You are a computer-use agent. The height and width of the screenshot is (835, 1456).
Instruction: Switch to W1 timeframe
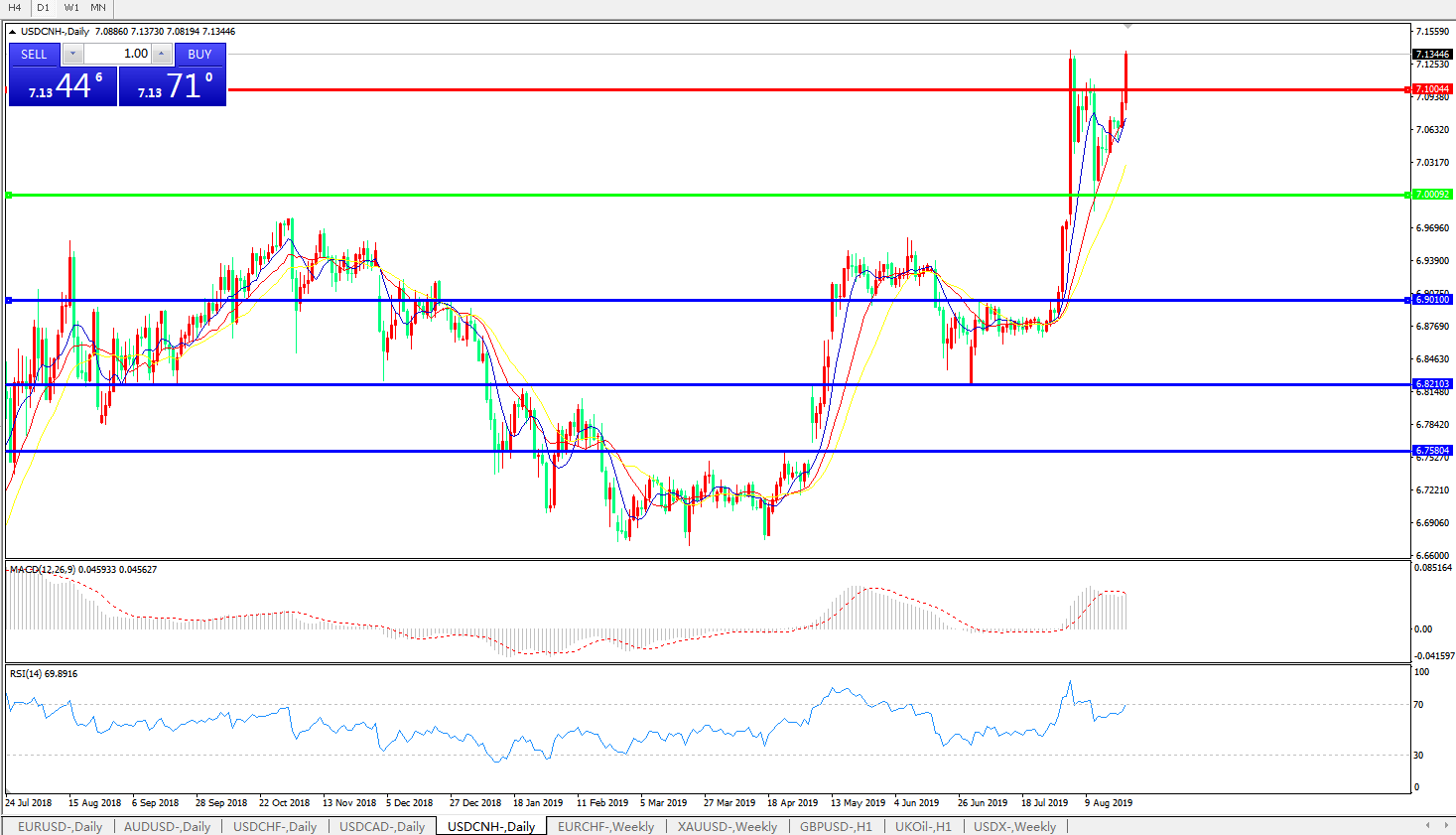pyautogui.click(x=71, y=8)
